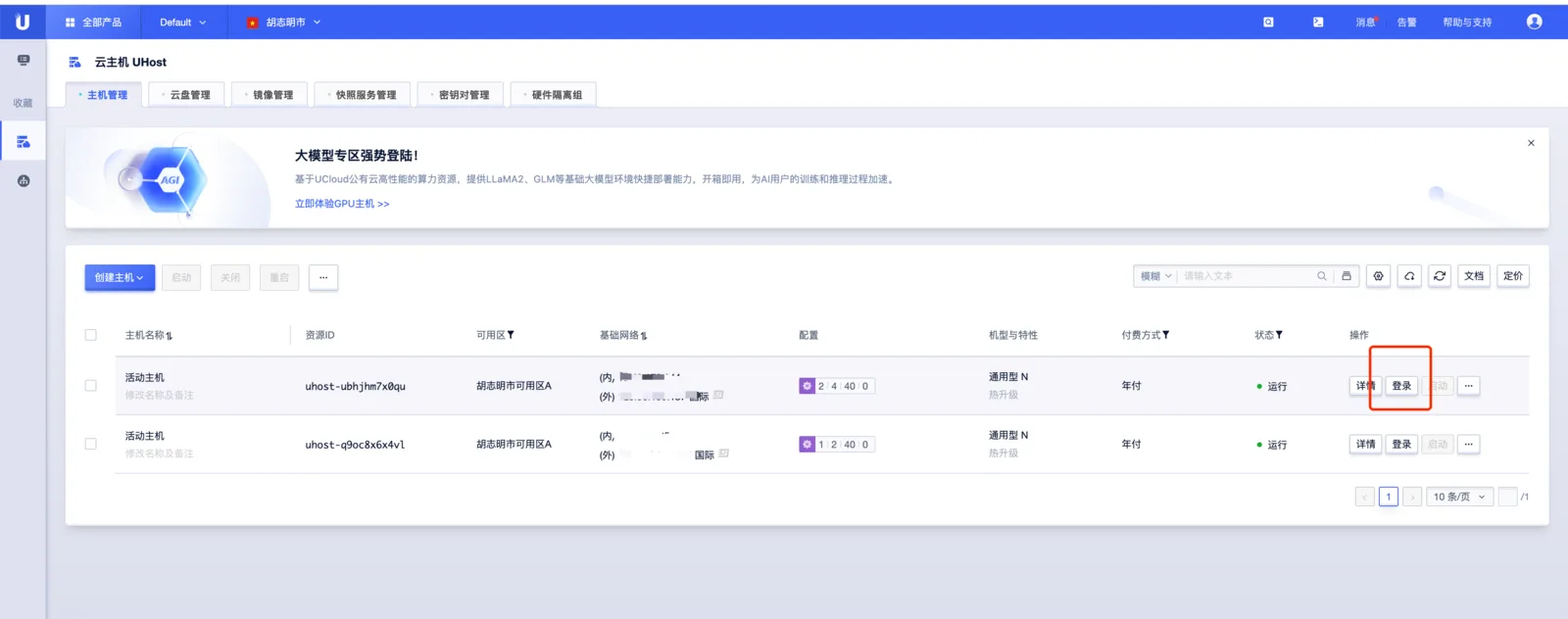Viewport: 1568px width, 619px height.
Task: Switch to the 镜像管理 tab
Action: coord(269,95)
